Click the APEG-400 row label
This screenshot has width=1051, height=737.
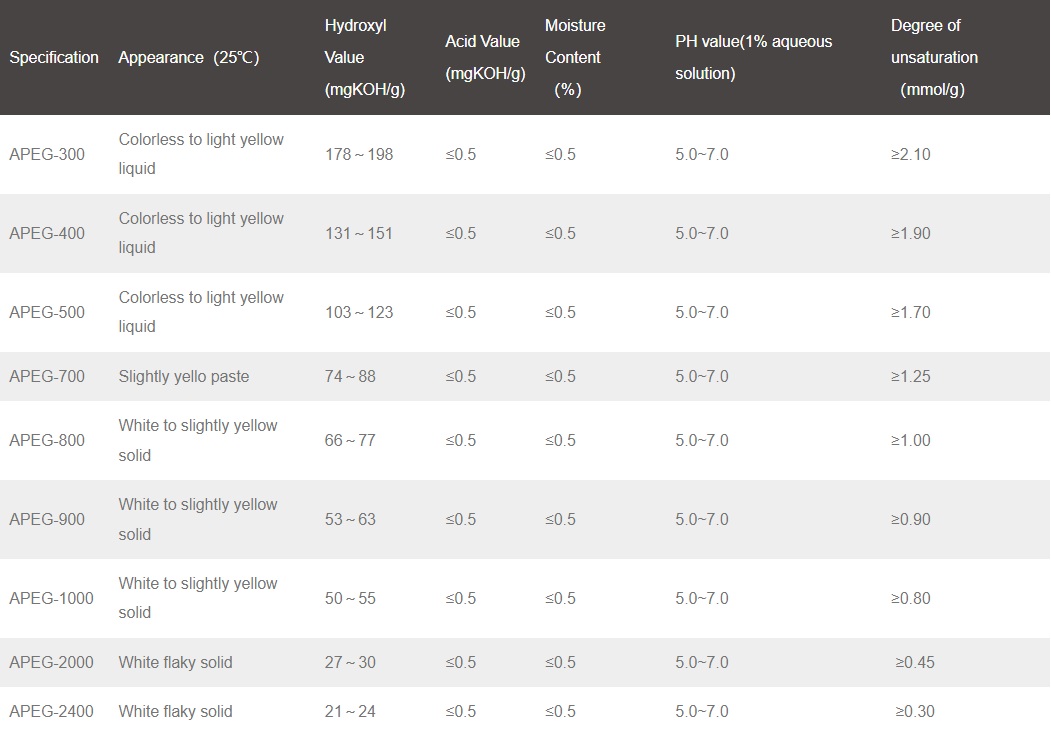pos(47,233)
